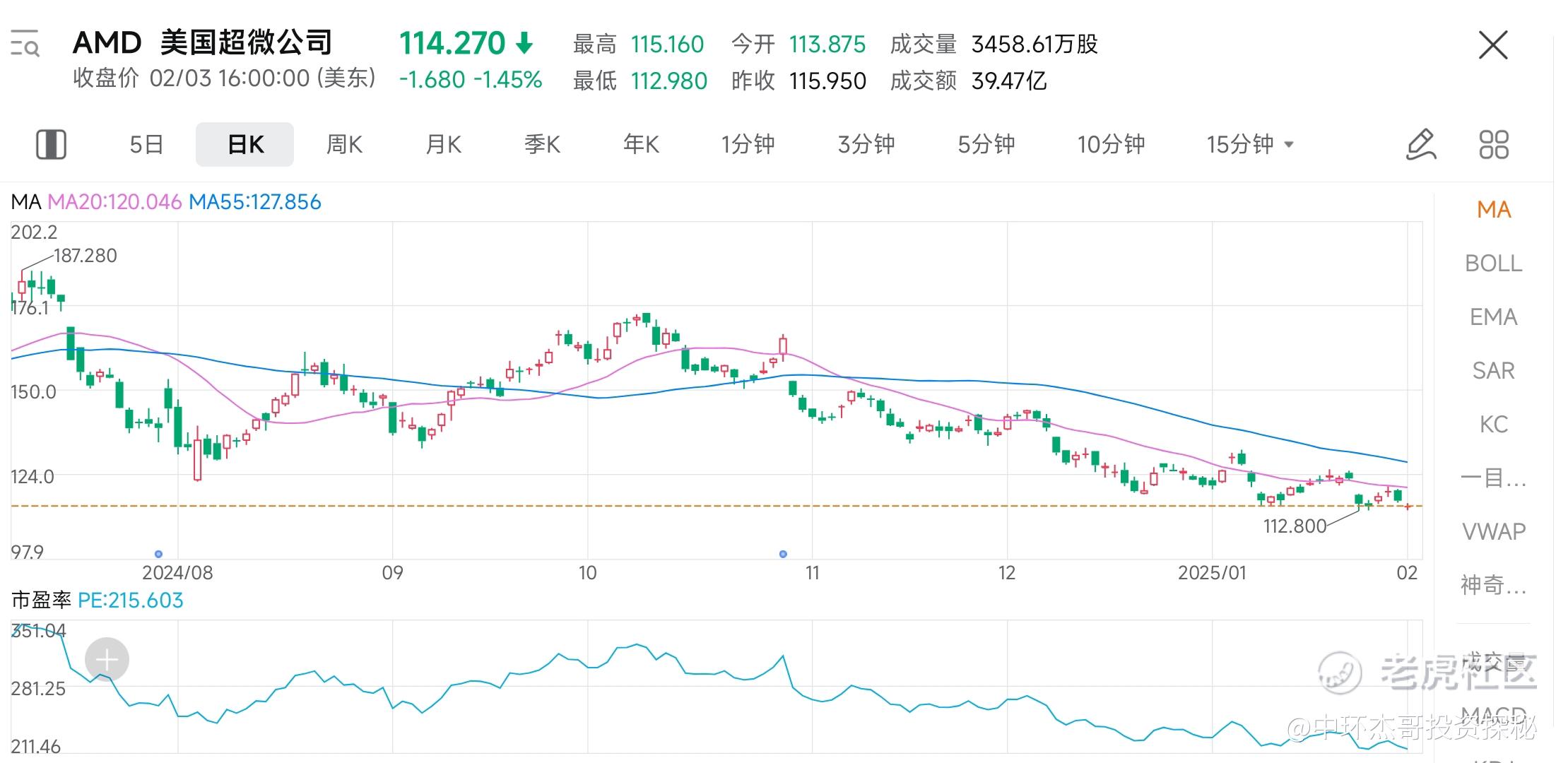Image resolution: width=1568 pixels, height=763 pixels.
Task: Select the BOLL indicator
Action: [1494, 263]
